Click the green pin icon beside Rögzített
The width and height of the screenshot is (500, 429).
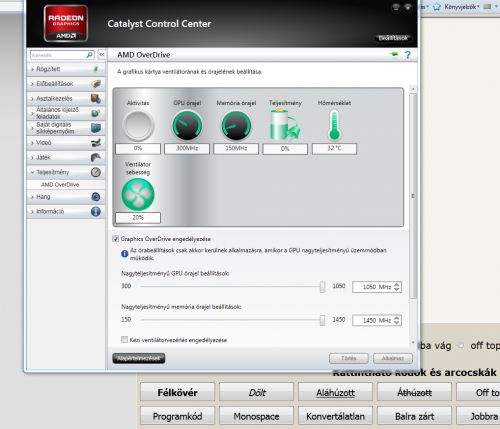[96, 69]
